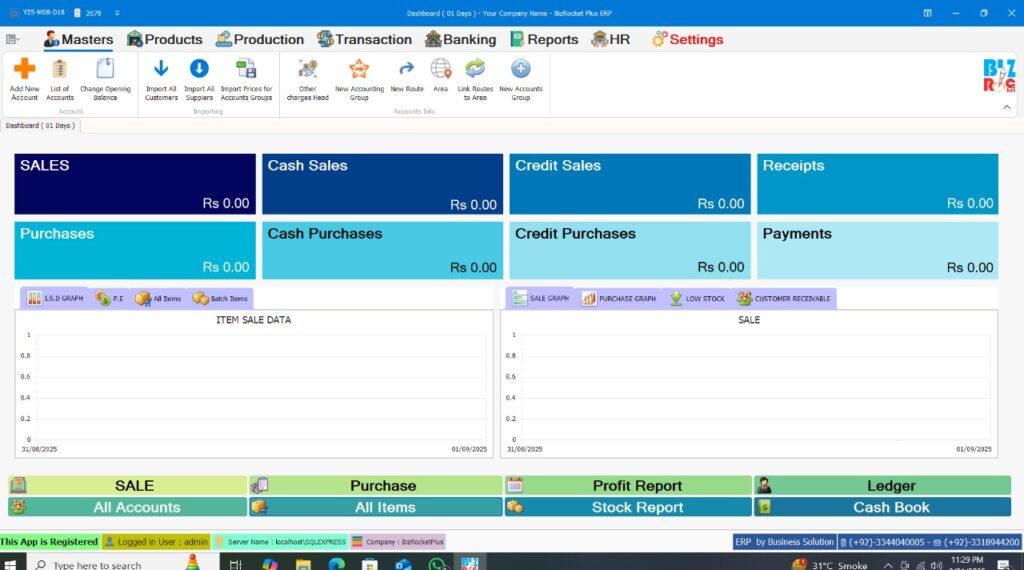Open the List of Accounts clipboard icon

point(60,69)
